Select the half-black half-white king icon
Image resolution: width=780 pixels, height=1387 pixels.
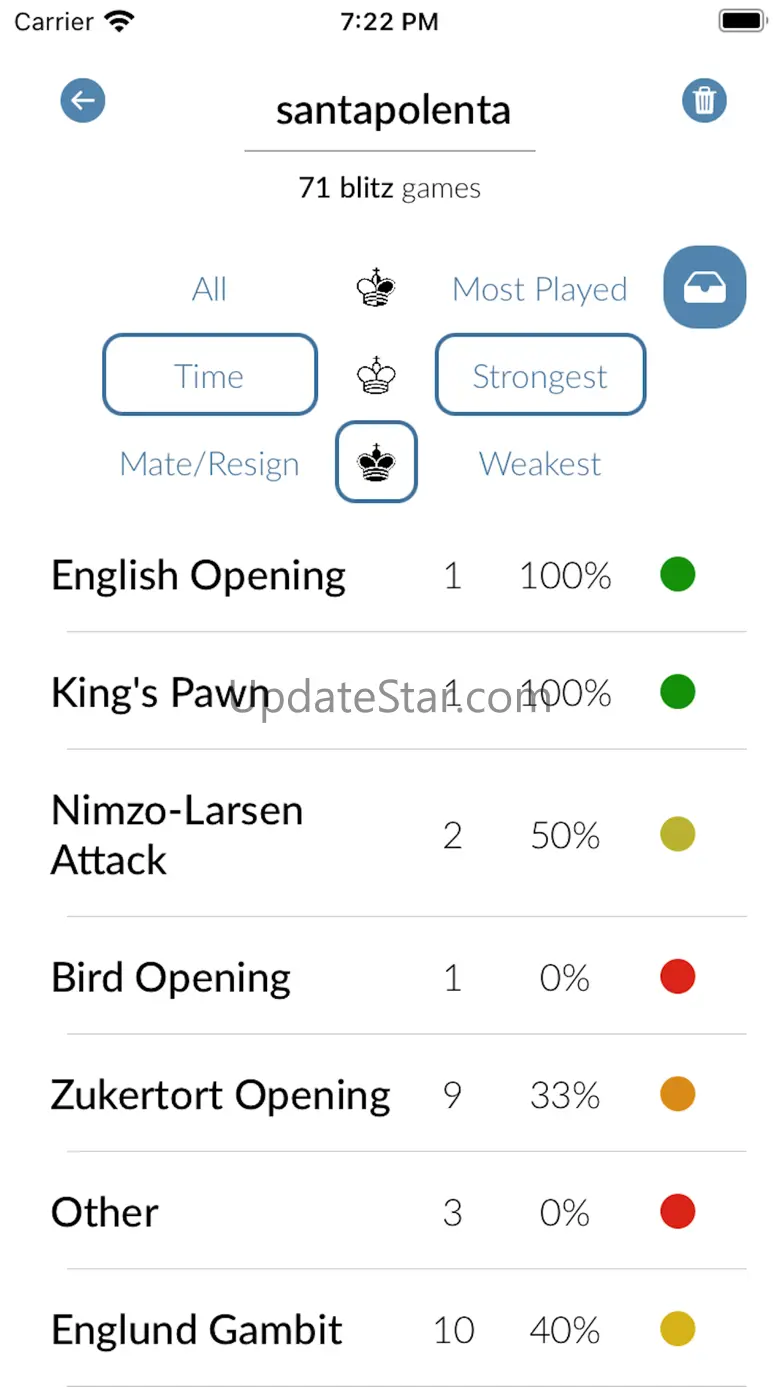376,290
